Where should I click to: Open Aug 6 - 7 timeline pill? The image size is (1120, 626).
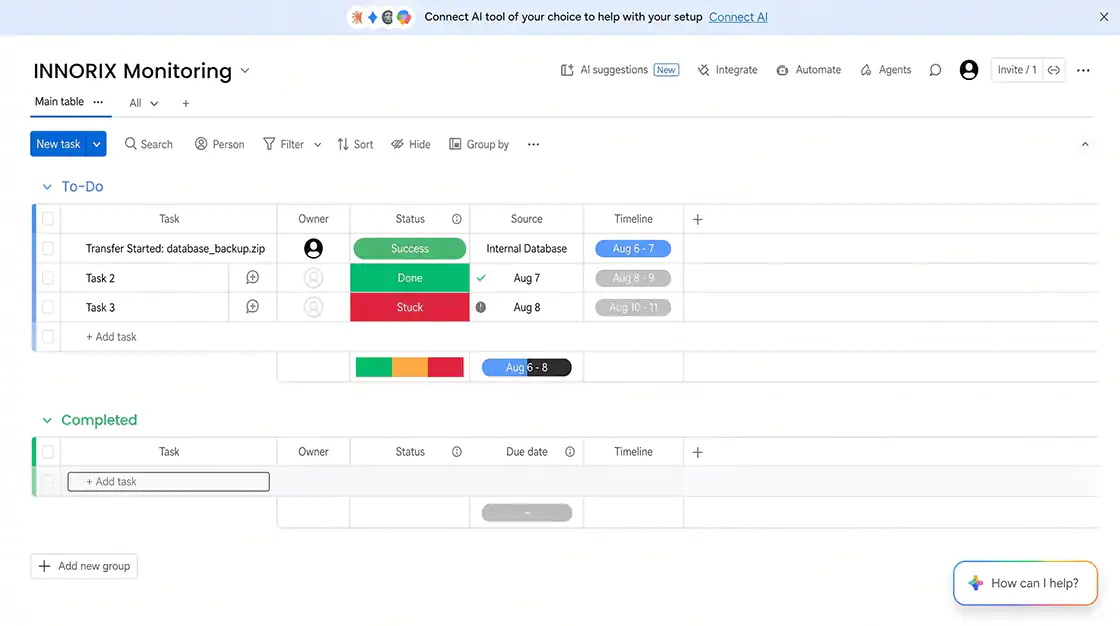point(633,249)
